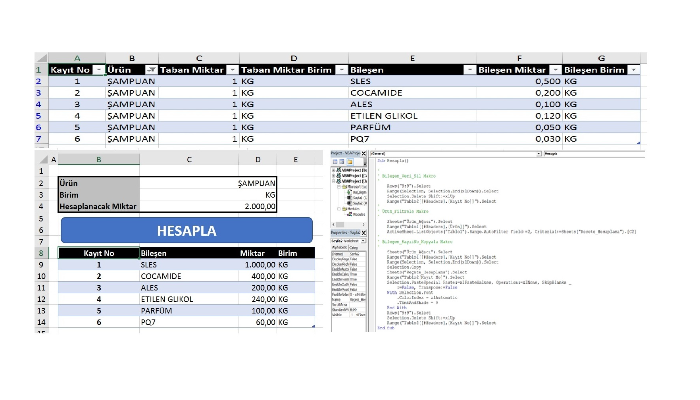Open Kayıt No column filter dropdown

(x=99, y=70)
